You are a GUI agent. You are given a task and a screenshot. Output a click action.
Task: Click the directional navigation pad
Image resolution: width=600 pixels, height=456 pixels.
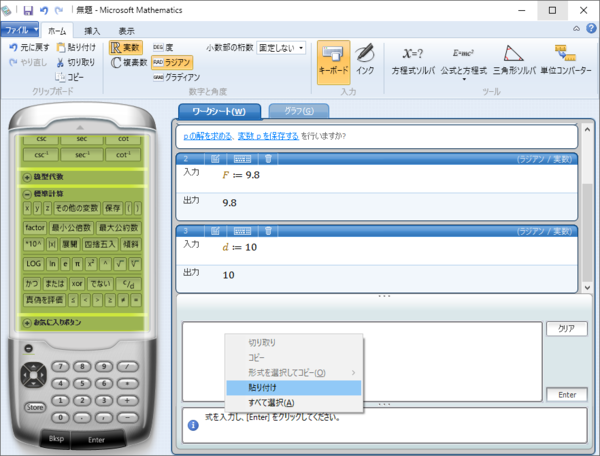pos(33,375)
